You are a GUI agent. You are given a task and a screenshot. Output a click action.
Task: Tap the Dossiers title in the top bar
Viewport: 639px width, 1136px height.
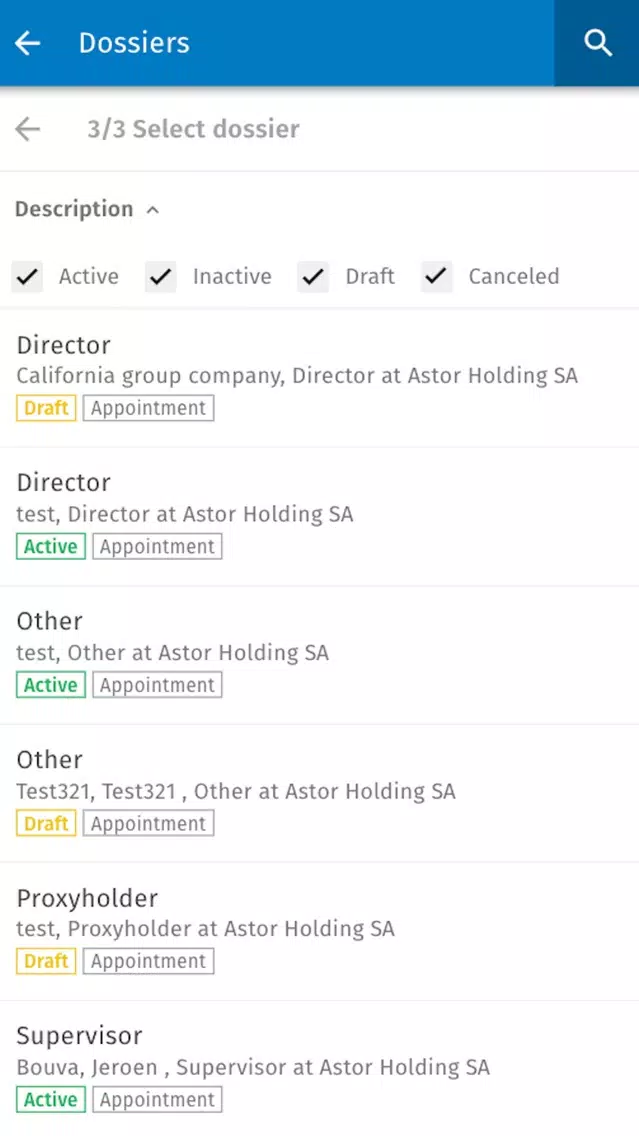(x=134, y=43)
